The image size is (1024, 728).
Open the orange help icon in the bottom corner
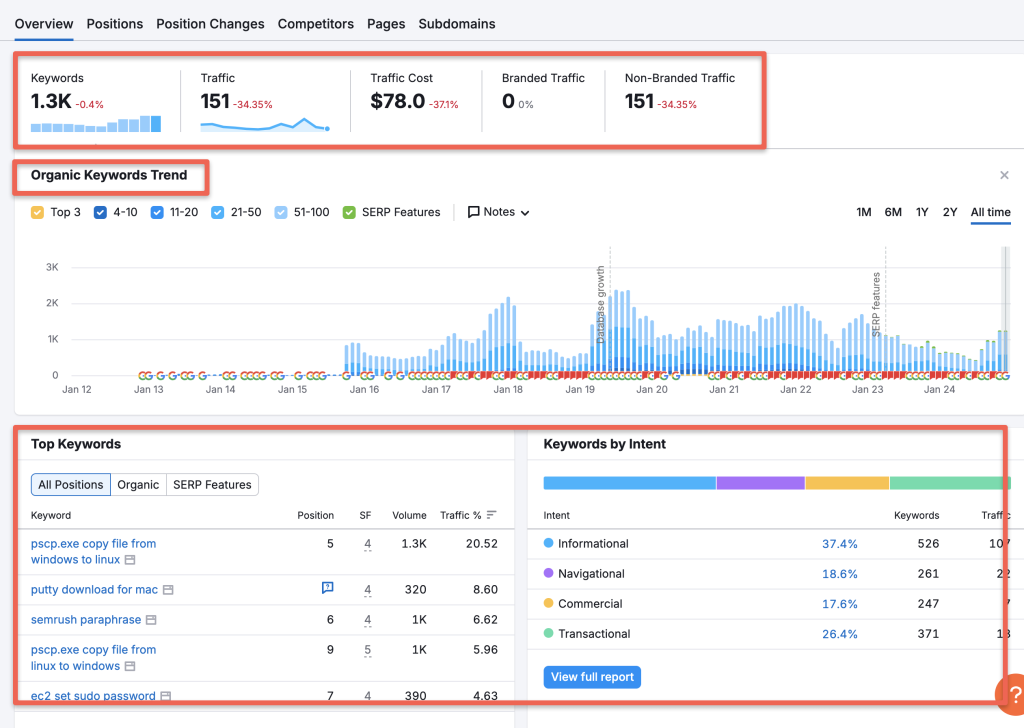coord(1009,693)
